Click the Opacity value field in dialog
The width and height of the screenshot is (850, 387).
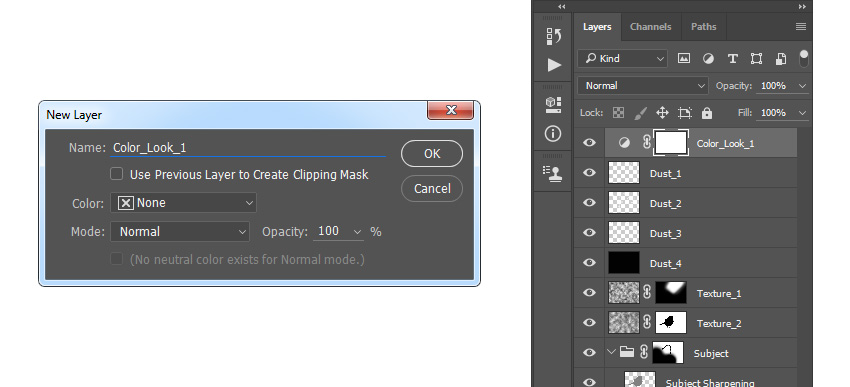click(x=329, y=231)
